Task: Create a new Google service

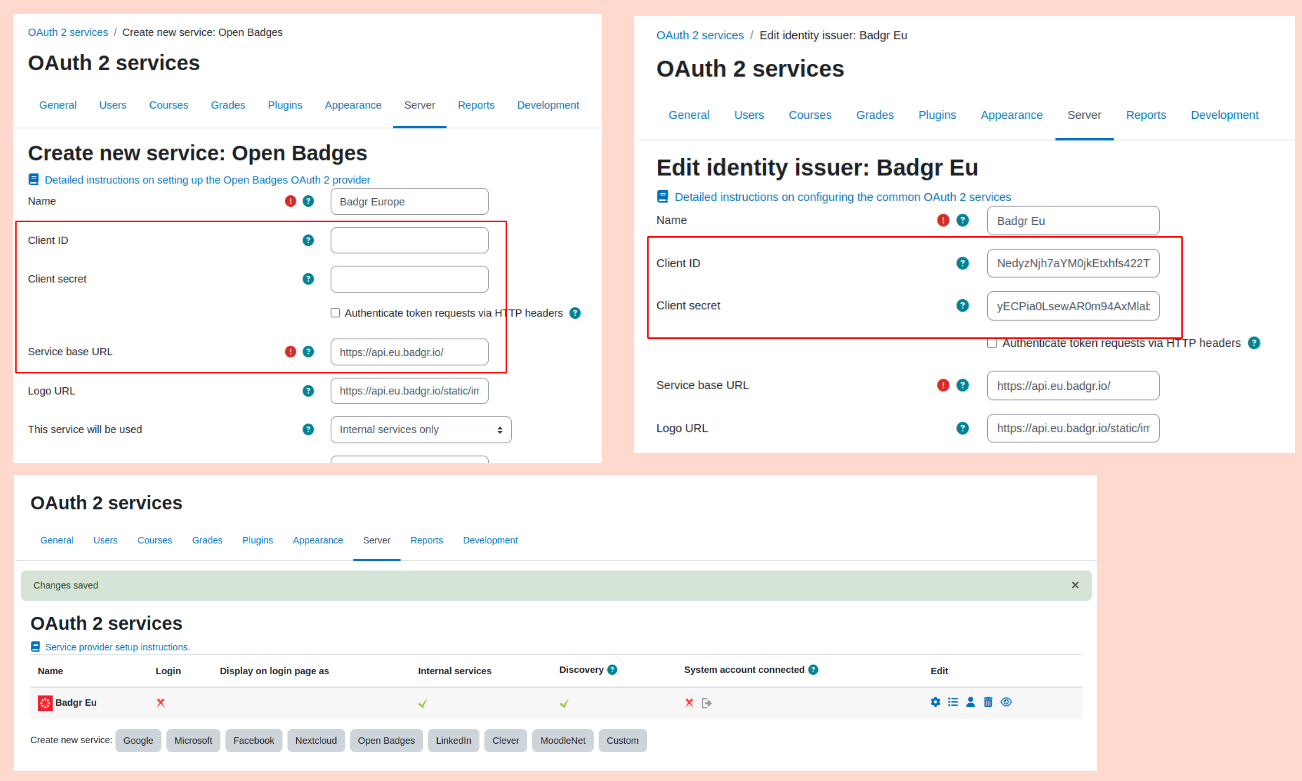Action: tap(138, 741)
